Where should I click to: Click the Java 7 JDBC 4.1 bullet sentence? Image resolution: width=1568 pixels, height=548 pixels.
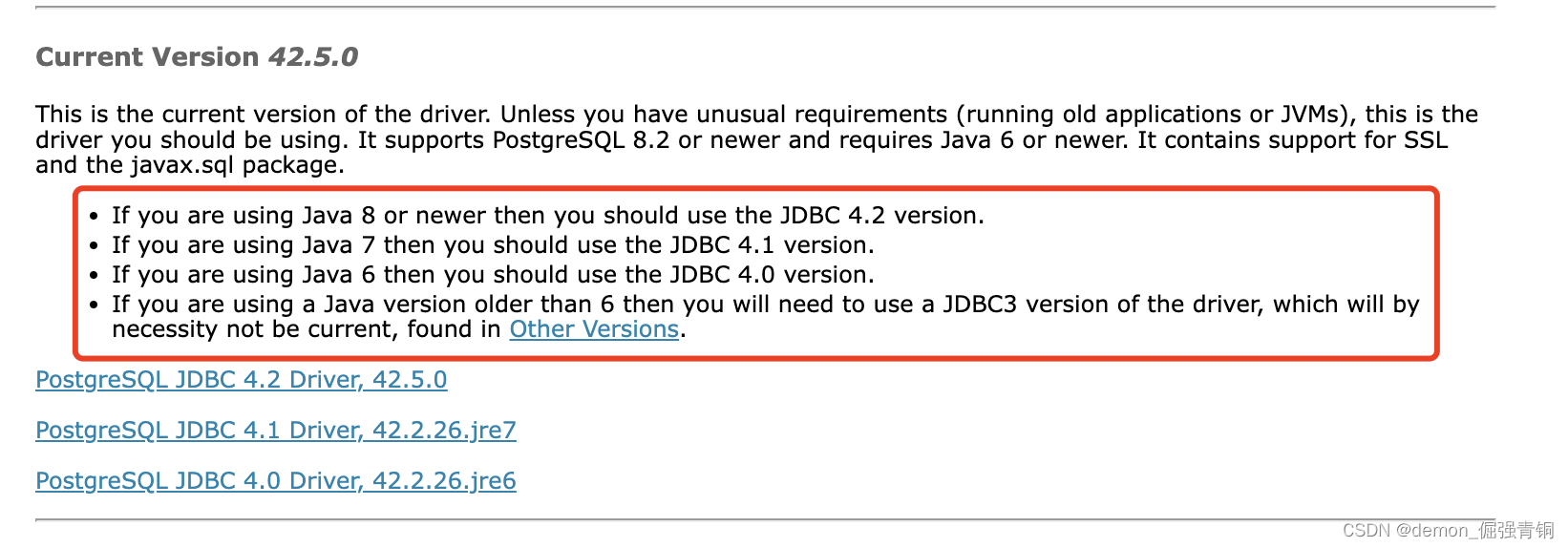coord(493,245)
